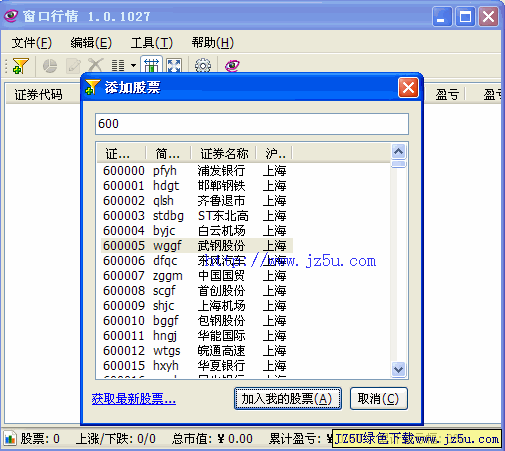Click the pink eye toolbar icon
This screenshot has height=451, width=505.
(232, 66)
